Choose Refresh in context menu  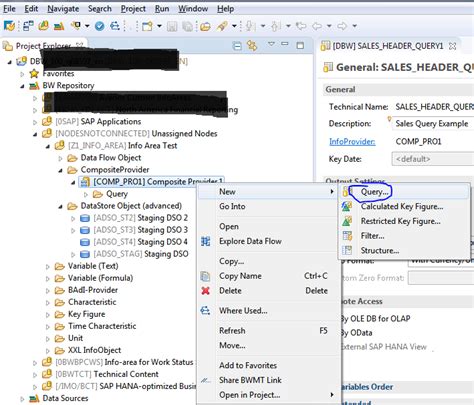point(232,331)
